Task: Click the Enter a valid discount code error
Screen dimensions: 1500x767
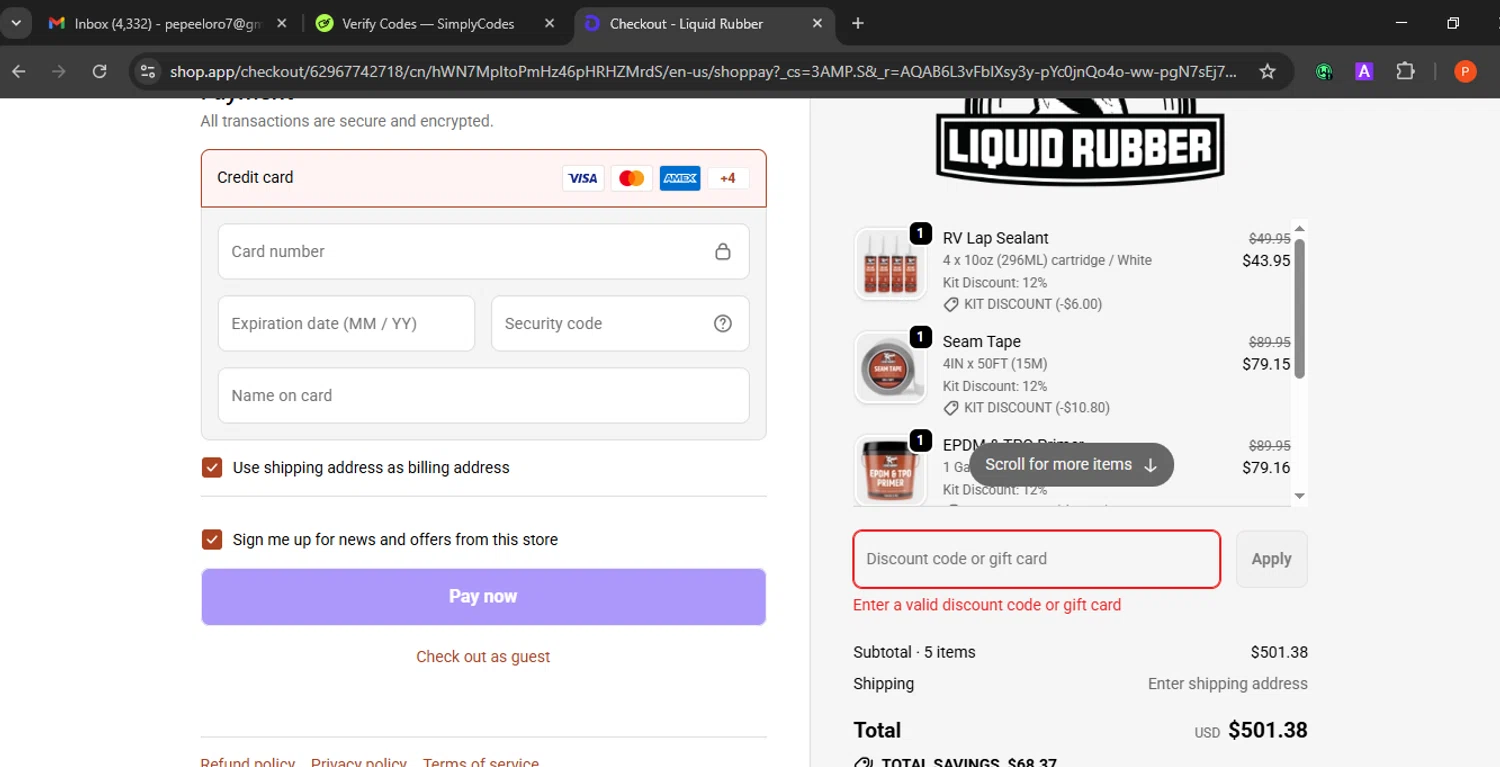Action: click(x=987, y=605)
